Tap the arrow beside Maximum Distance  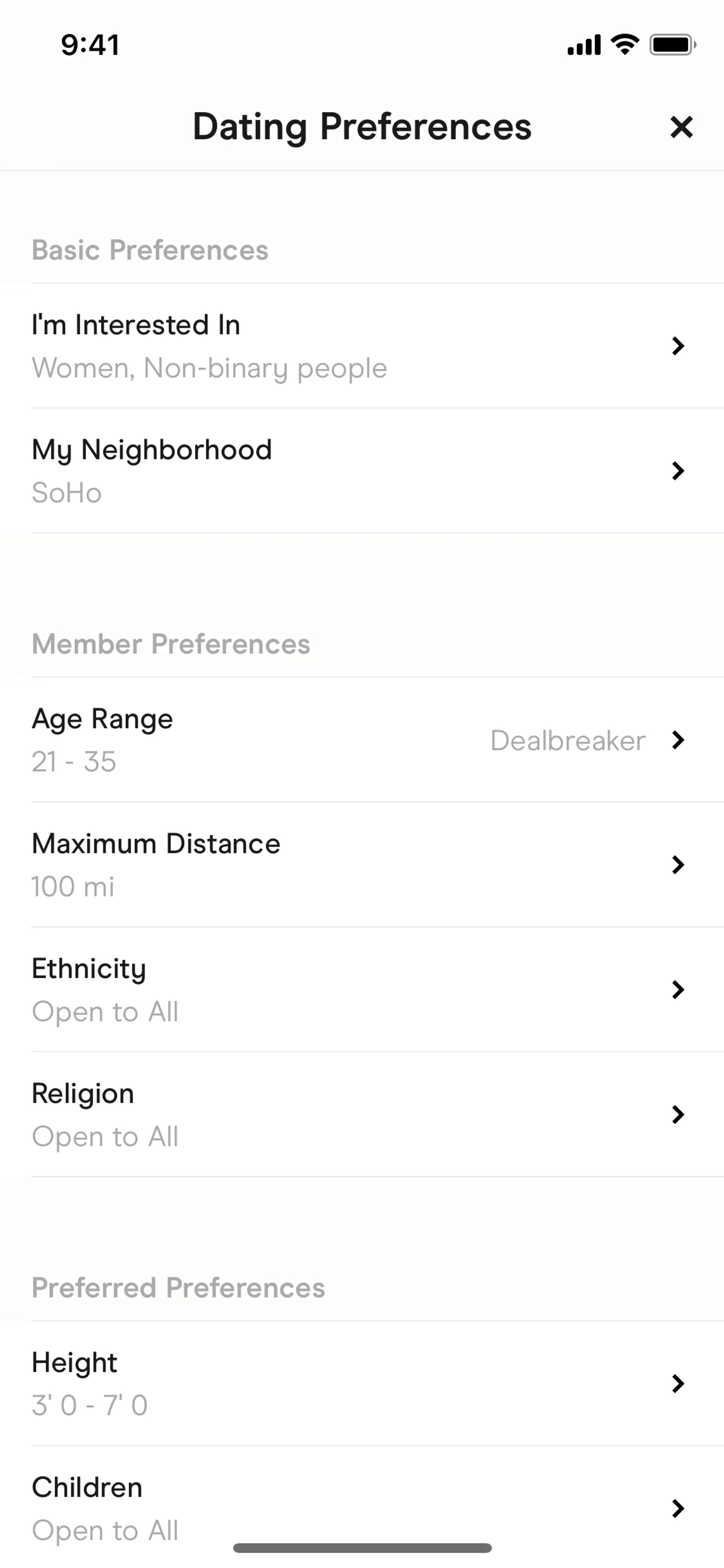point(678,865)
